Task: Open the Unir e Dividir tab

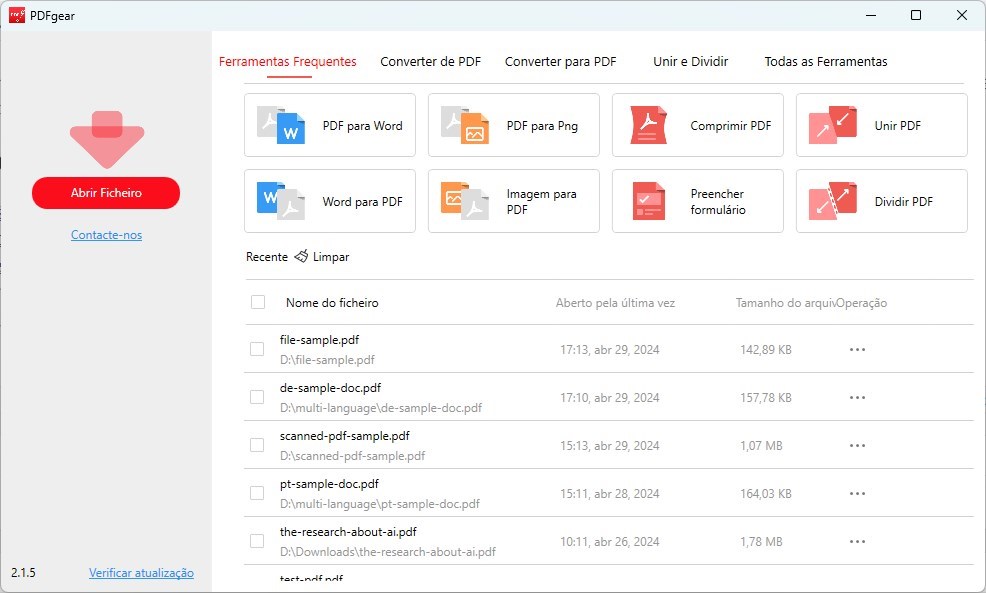Action: 689,61
